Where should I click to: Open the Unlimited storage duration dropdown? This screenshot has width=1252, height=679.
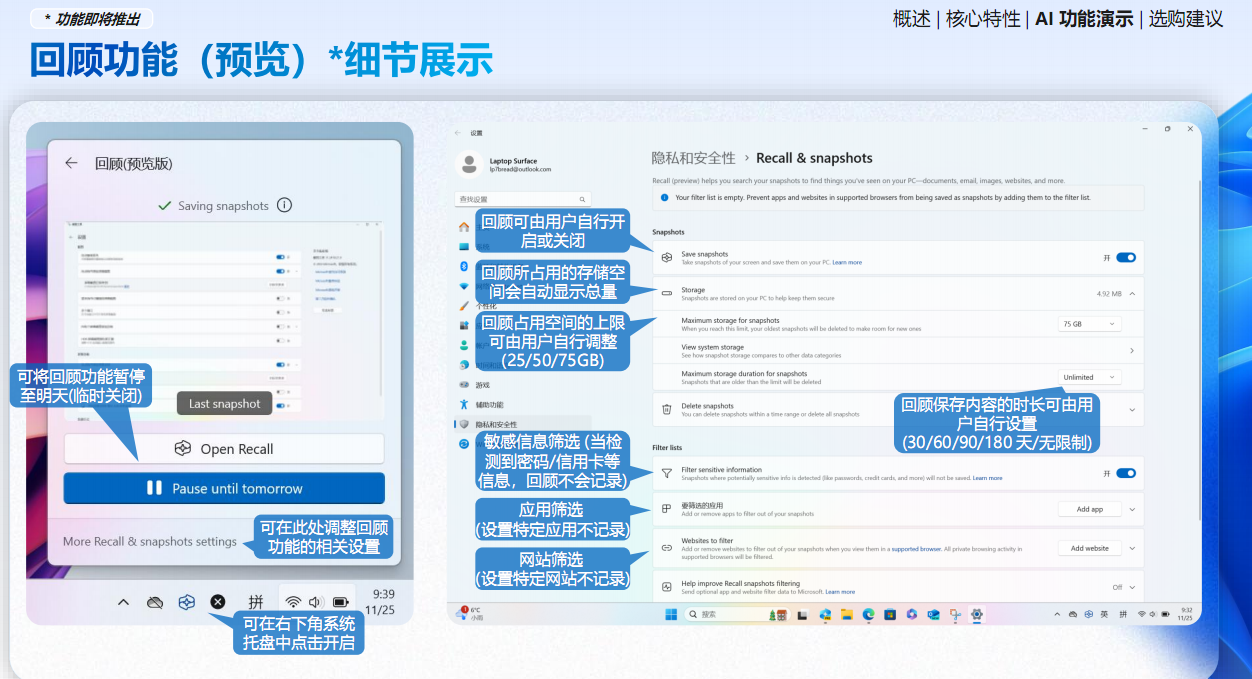1089,377
